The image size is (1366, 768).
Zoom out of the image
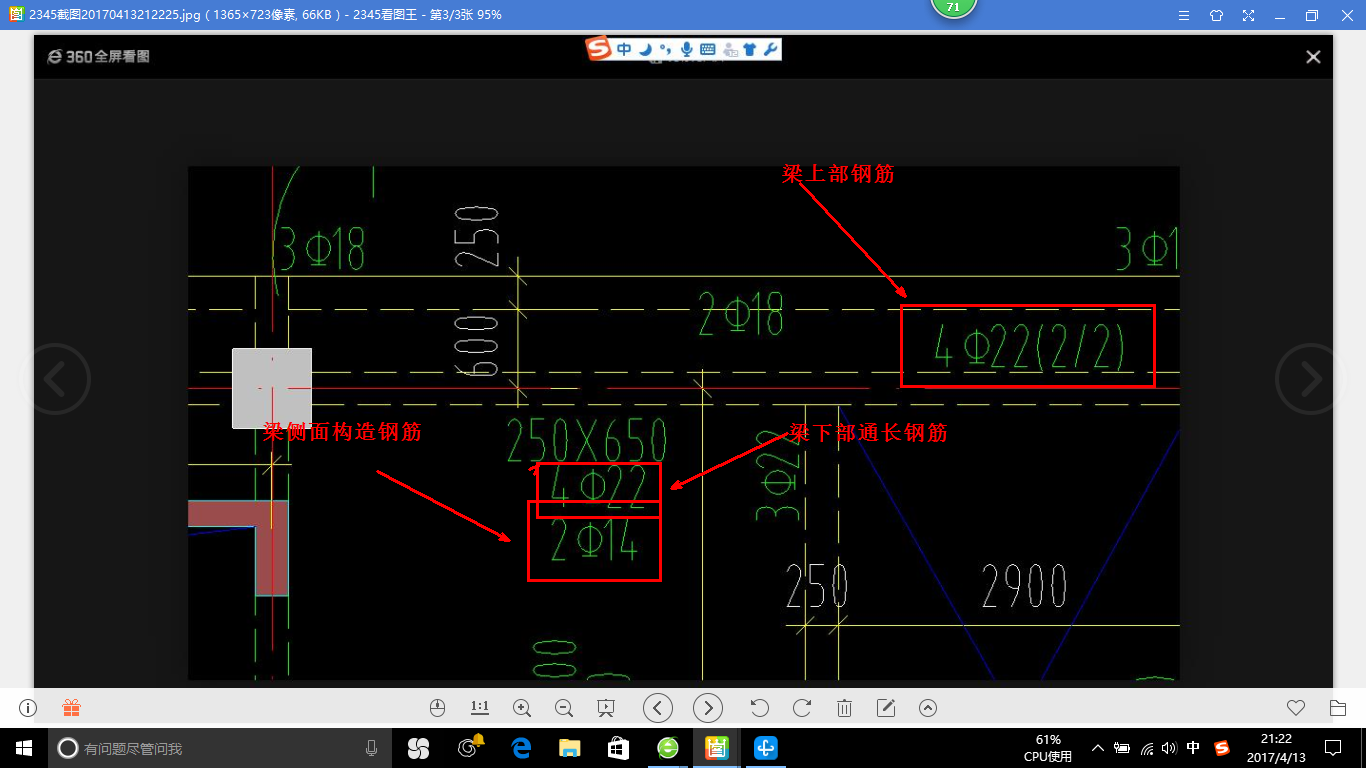(564, 708)
